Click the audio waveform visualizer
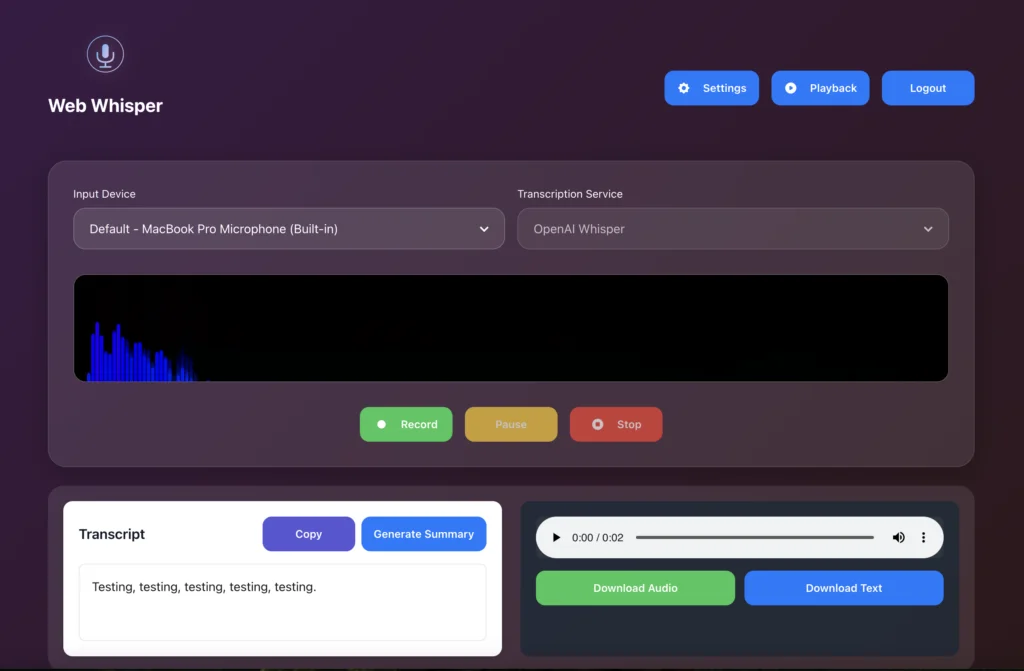1024x671 pixels. pos(510,328)
